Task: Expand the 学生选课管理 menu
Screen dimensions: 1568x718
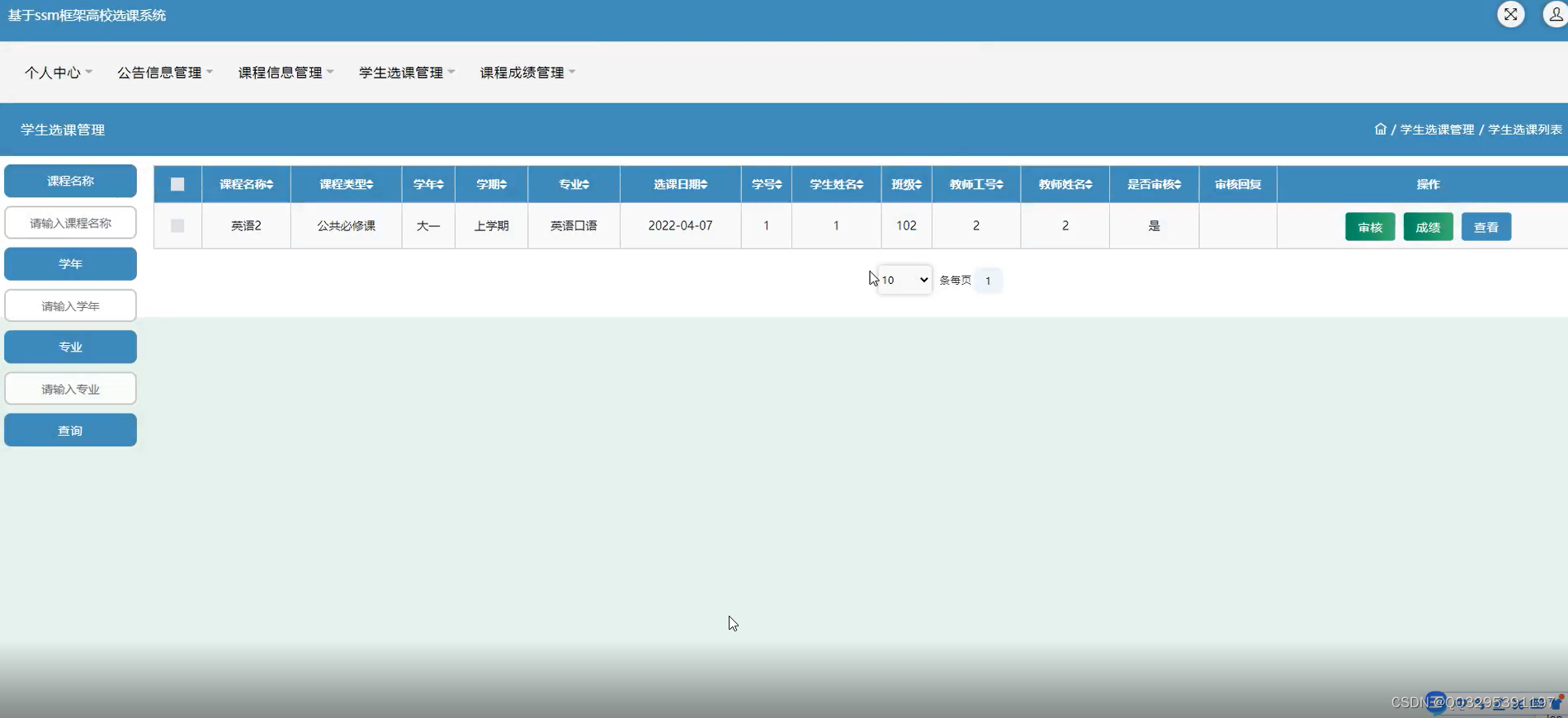Action: [407, 73]
